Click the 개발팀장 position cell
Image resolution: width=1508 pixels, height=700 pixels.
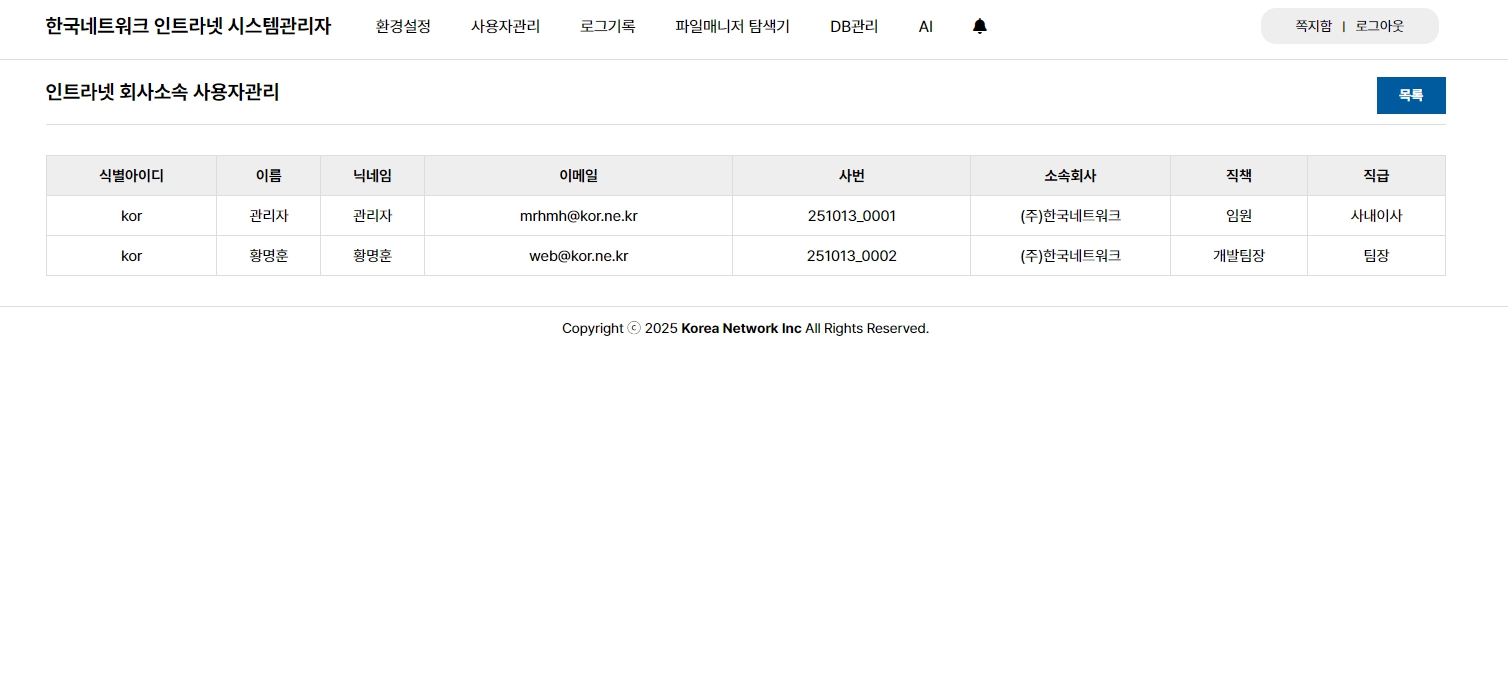1238,256
